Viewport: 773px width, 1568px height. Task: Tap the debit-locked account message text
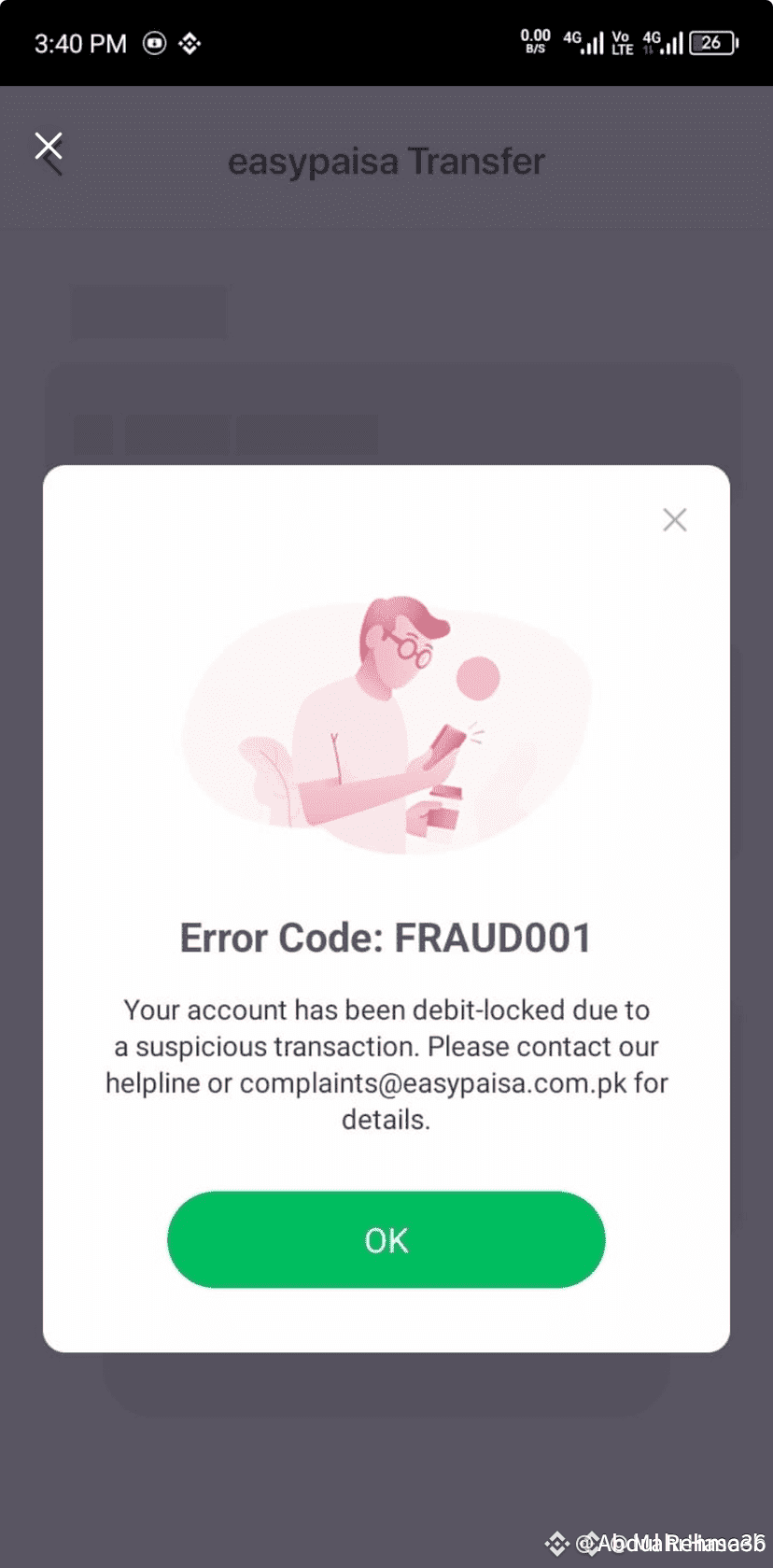[386, 1064]
